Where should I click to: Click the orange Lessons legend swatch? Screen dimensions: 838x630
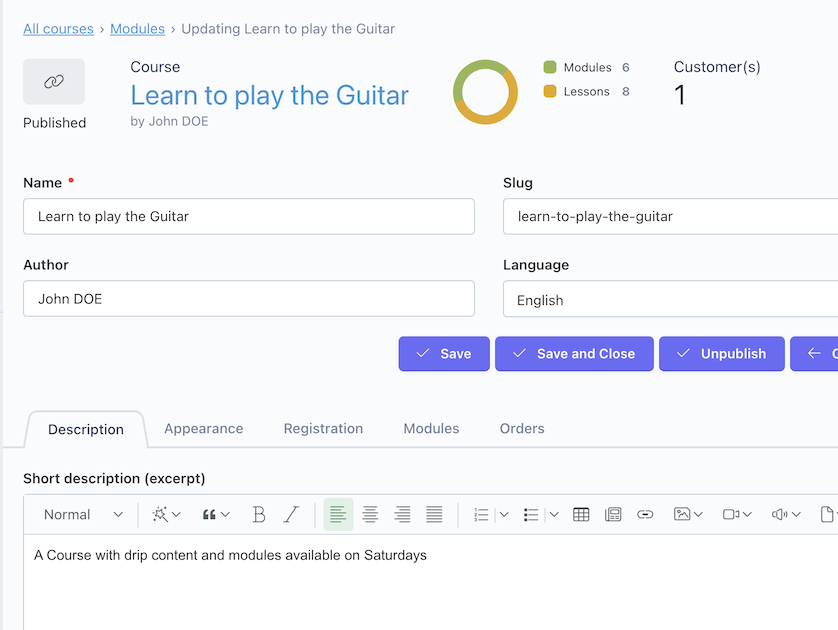pyautogui.click(x=550, y=91)
